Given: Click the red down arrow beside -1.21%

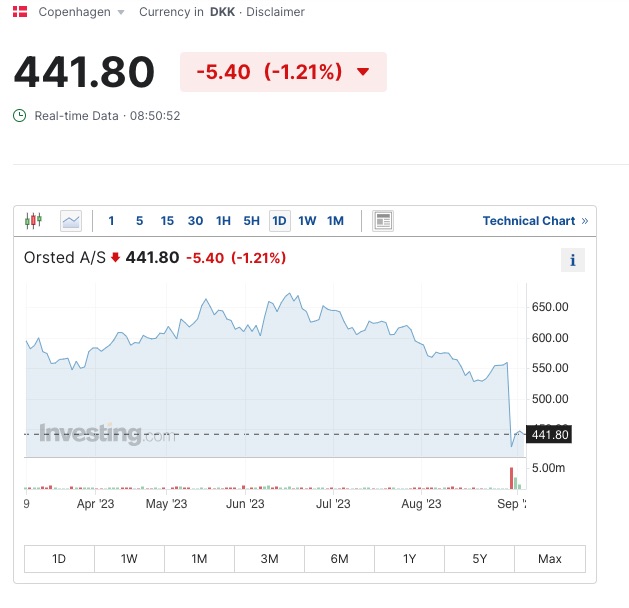Looking at the screenshot, I should pos(363,72).
